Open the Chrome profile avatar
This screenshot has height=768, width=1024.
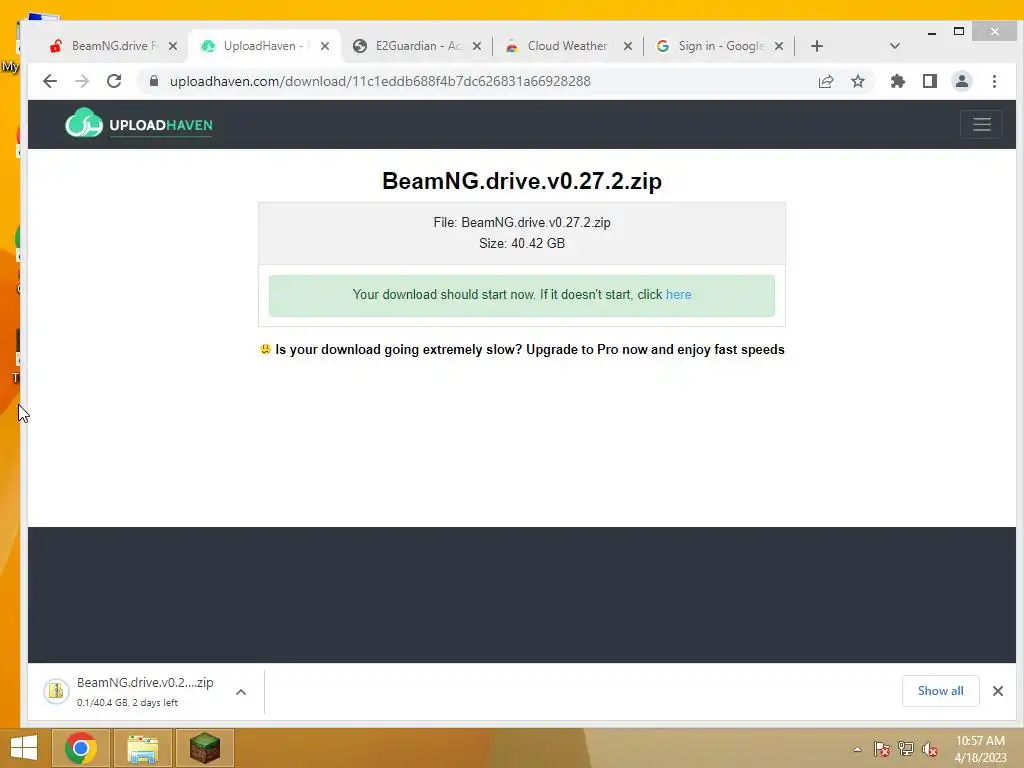click(962, 81)
